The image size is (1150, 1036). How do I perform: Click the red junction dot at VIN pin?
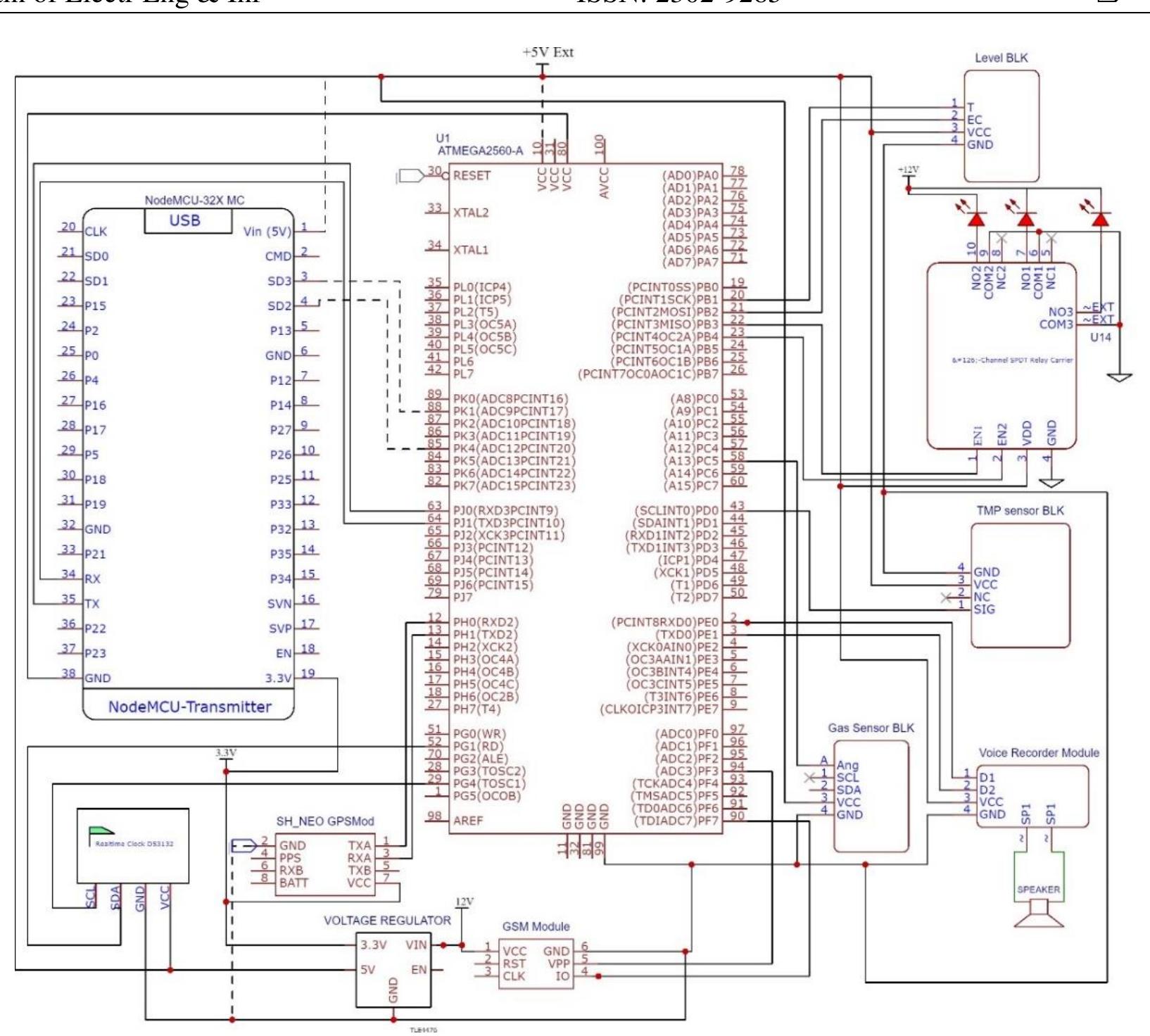[x=443, y=945]
